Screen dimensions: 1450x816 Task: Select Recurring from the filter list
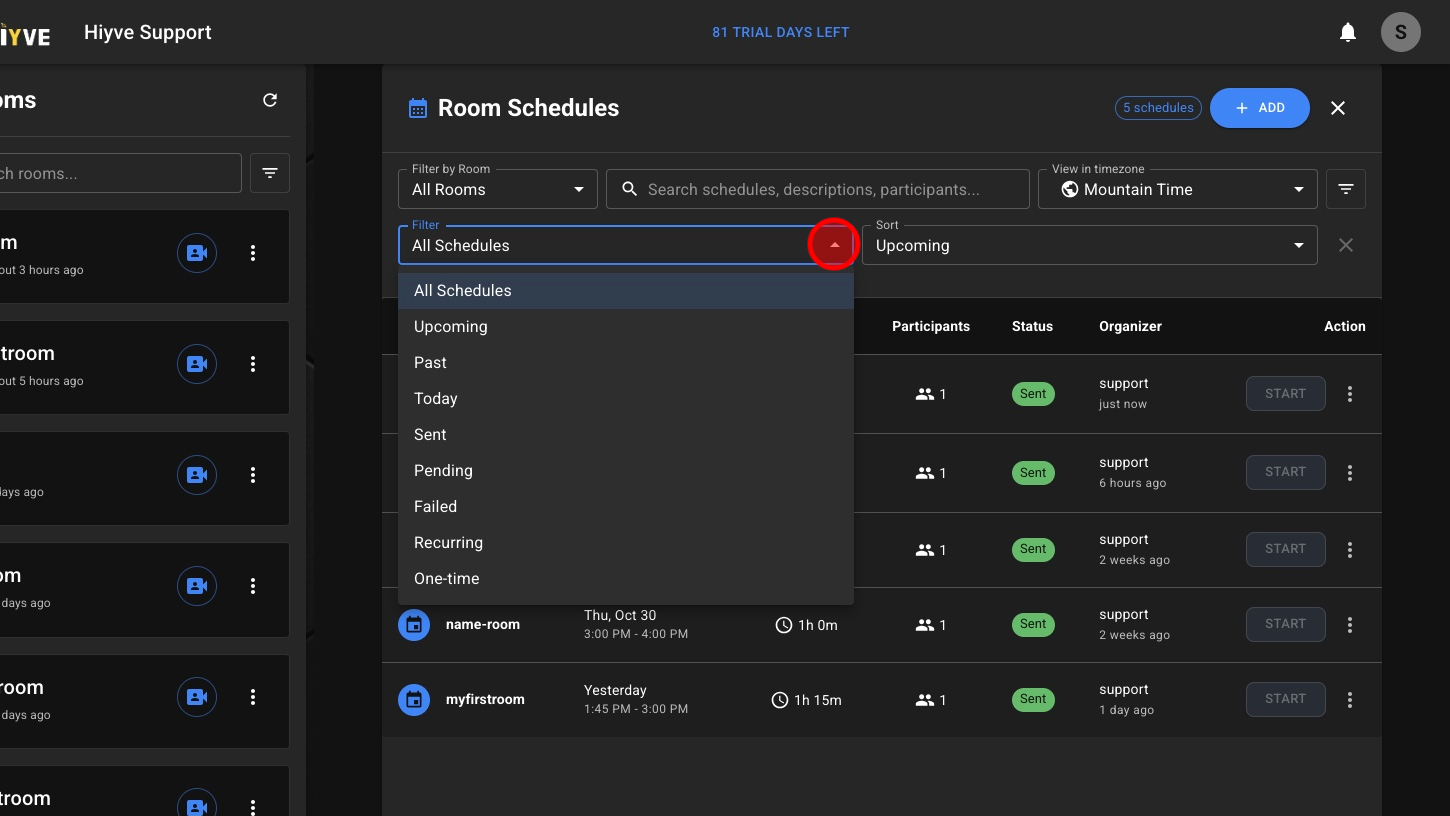(x=449, y=543)
